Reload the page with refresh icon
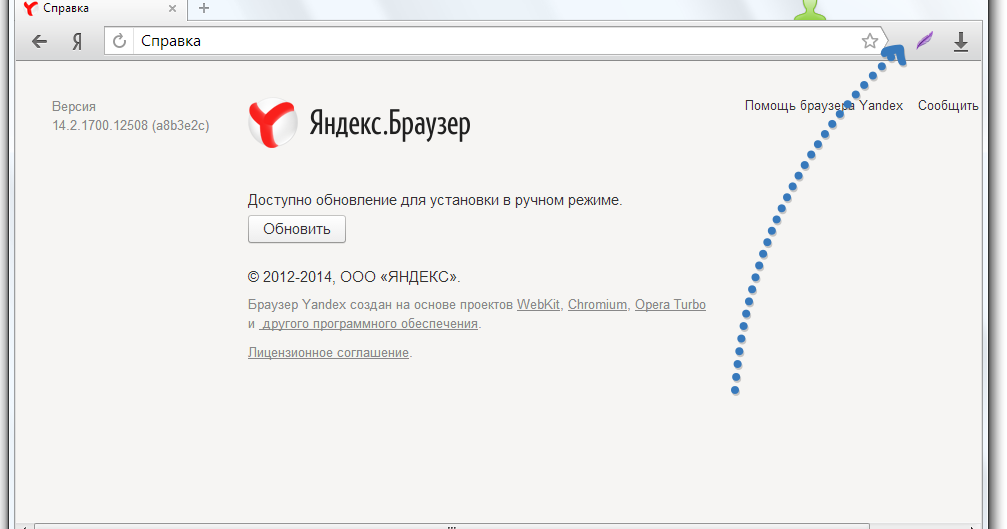The width and height of the screenshot is (1007, 529). click(119, 41)
